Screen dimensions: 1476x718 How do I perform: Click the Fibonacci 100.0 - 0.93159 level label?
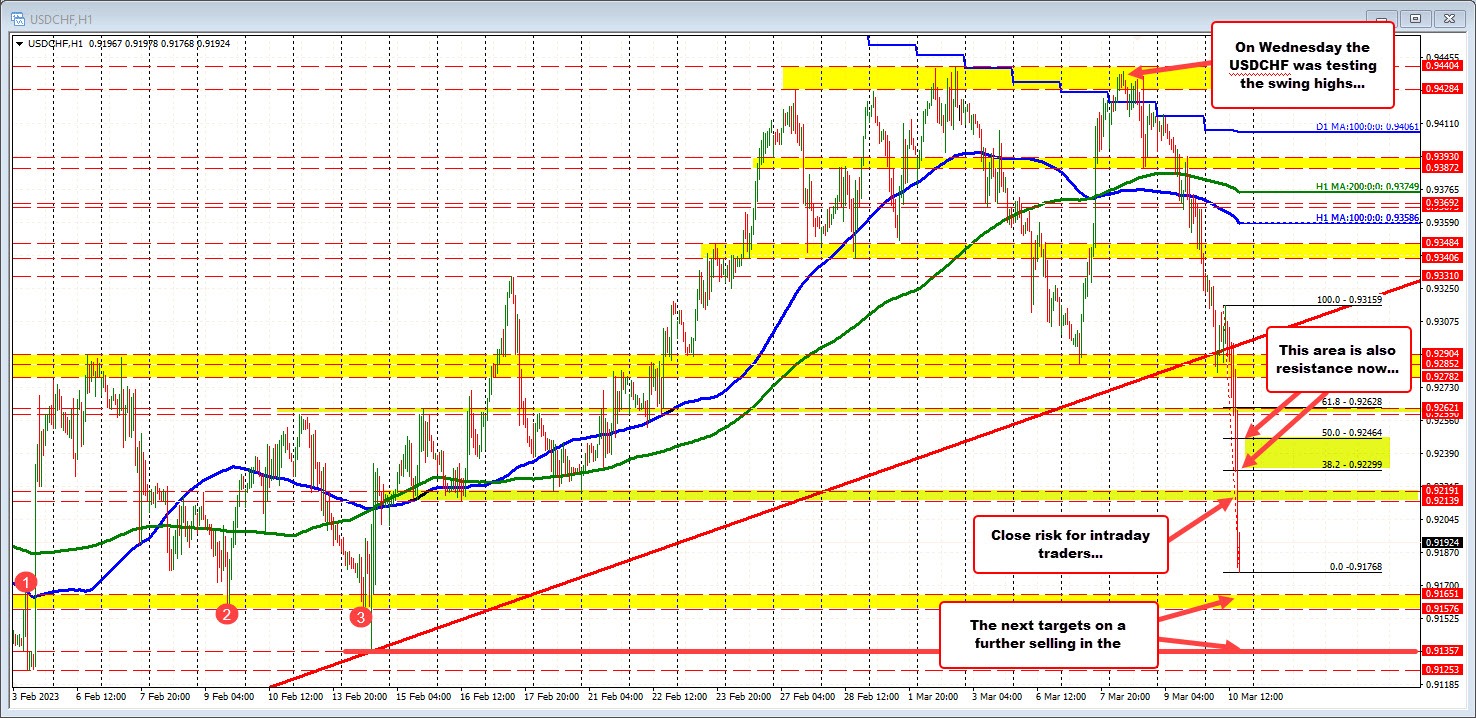click(x=1348, y=299)
